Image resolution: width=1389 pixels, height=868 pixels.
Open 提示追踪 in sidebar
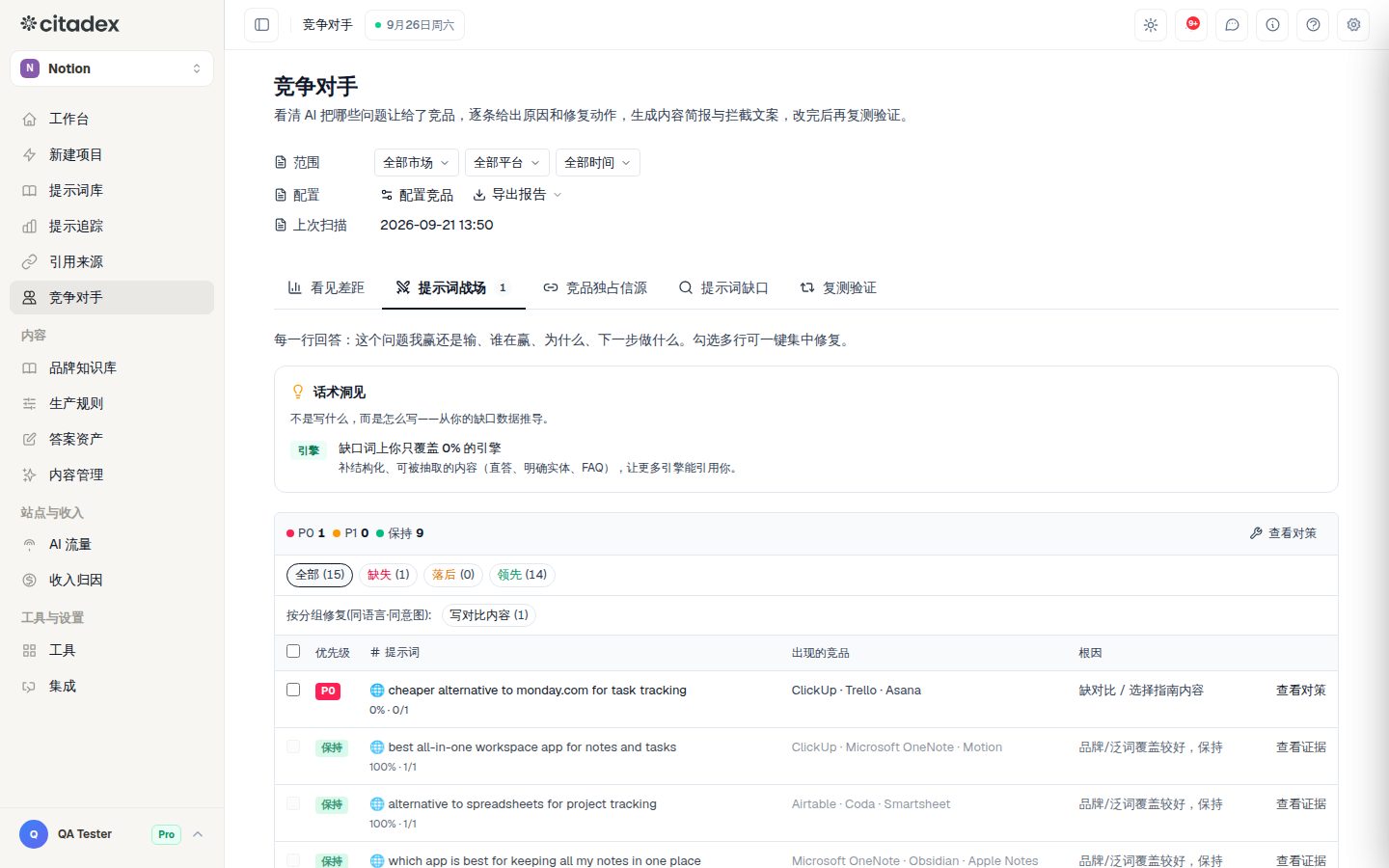pyautogui.click(x=112, y=226)
